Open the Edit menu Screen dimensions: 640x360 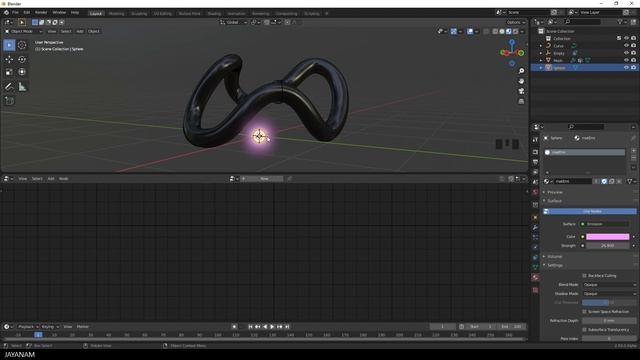[x=27, y=13]
